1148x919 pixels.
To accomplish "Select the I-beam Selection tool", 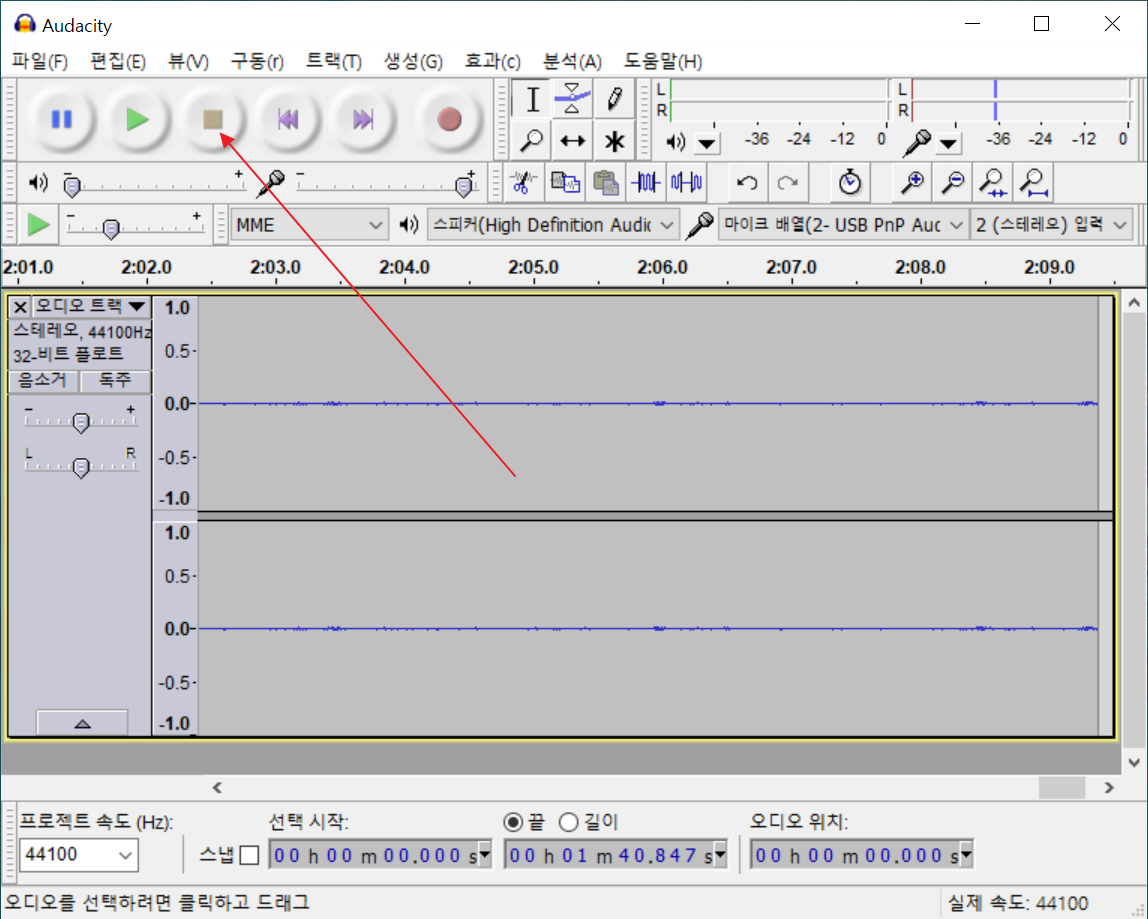I will click(x=532, y=100).
